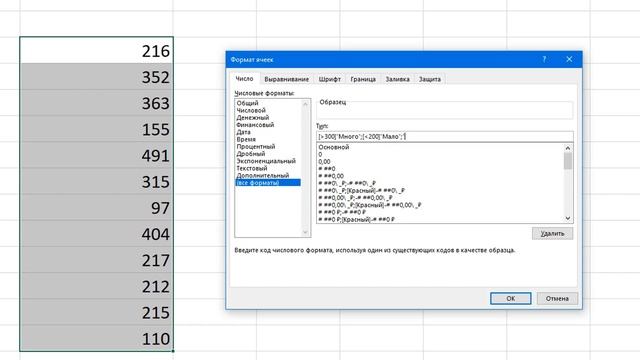Close the Формат ячеек dialog
Screen dimensions: 640x360
click(569, 59)
